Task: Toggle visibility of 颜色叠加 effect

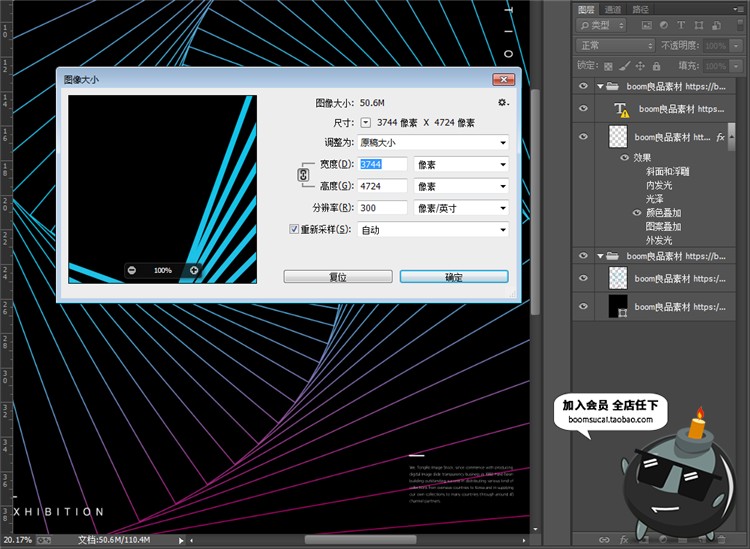Action: [x=636, y=214]
